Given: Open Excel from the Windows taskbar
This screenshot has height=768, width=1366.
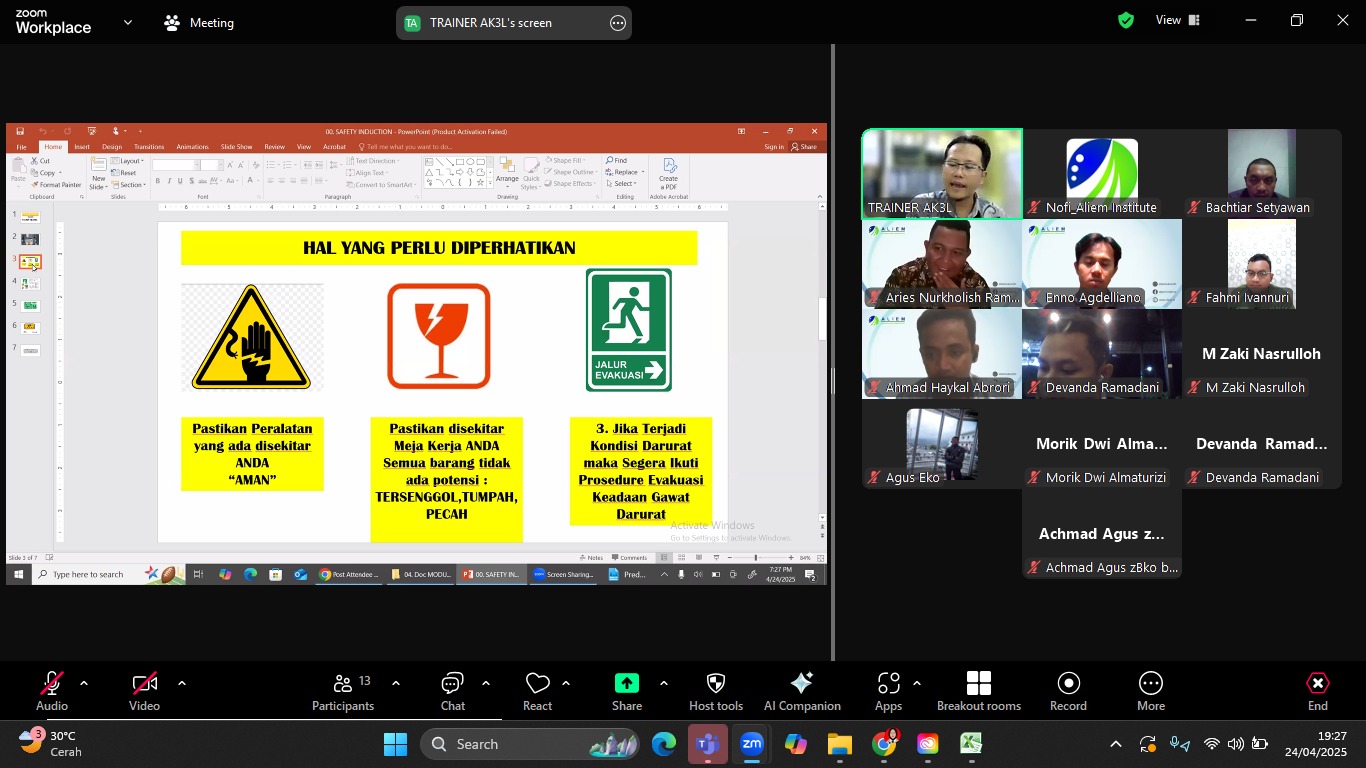Looking at the screenshot, I should 971,744.
